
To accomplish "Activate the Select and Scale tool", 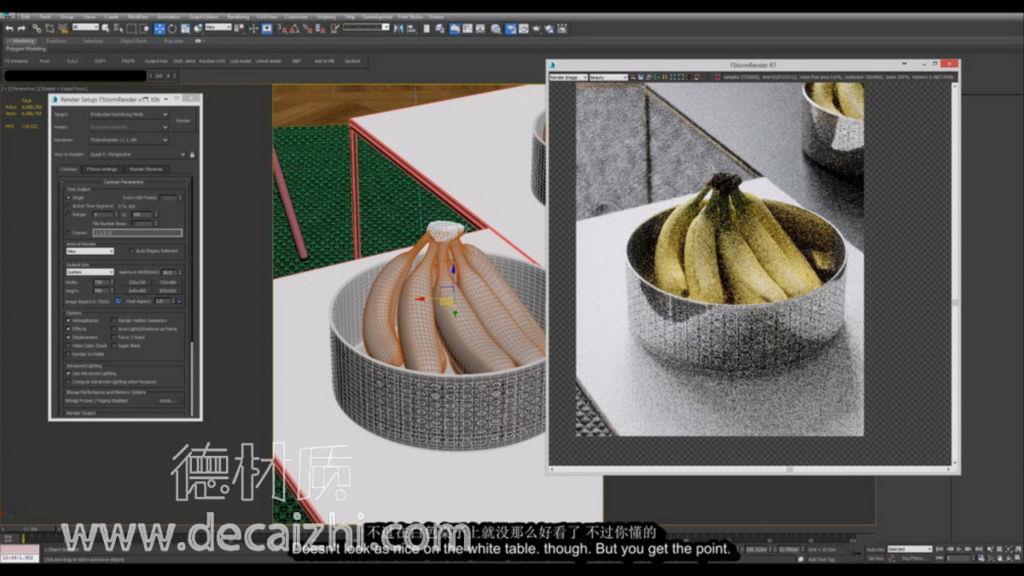I will tap(185, 29).
